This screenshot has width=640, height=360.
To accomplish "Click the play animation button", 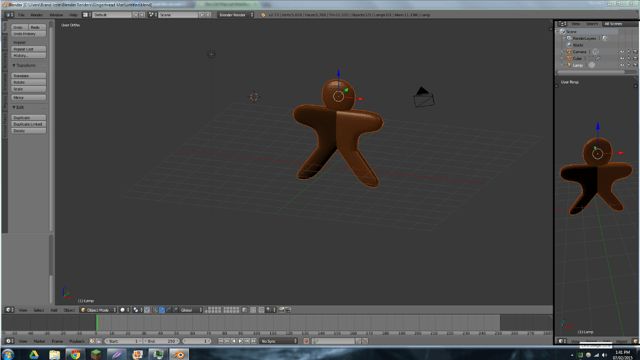I will point(240,341).
